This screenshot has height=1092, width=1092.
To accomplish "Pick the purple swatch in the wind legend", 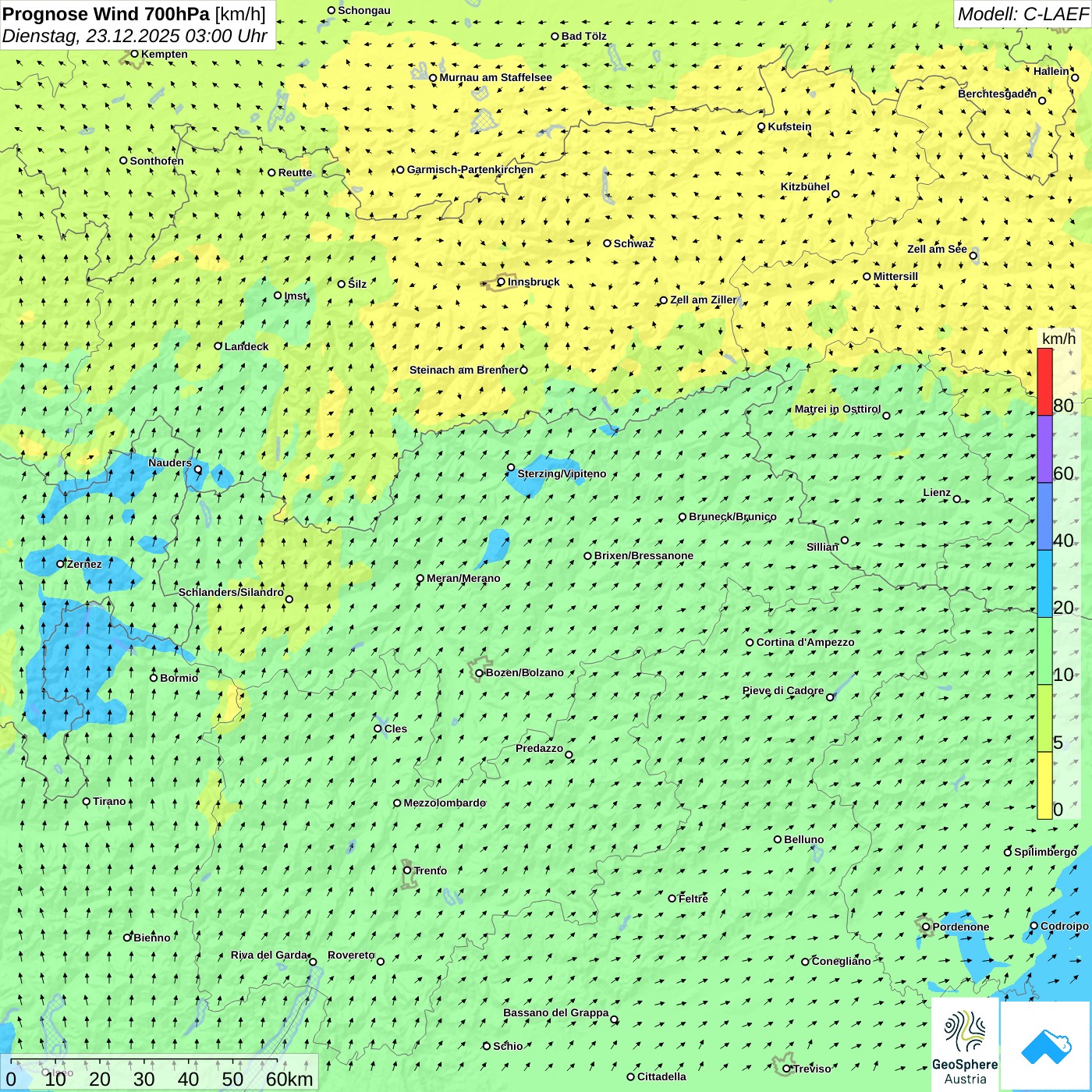I will click(1044, 449).
